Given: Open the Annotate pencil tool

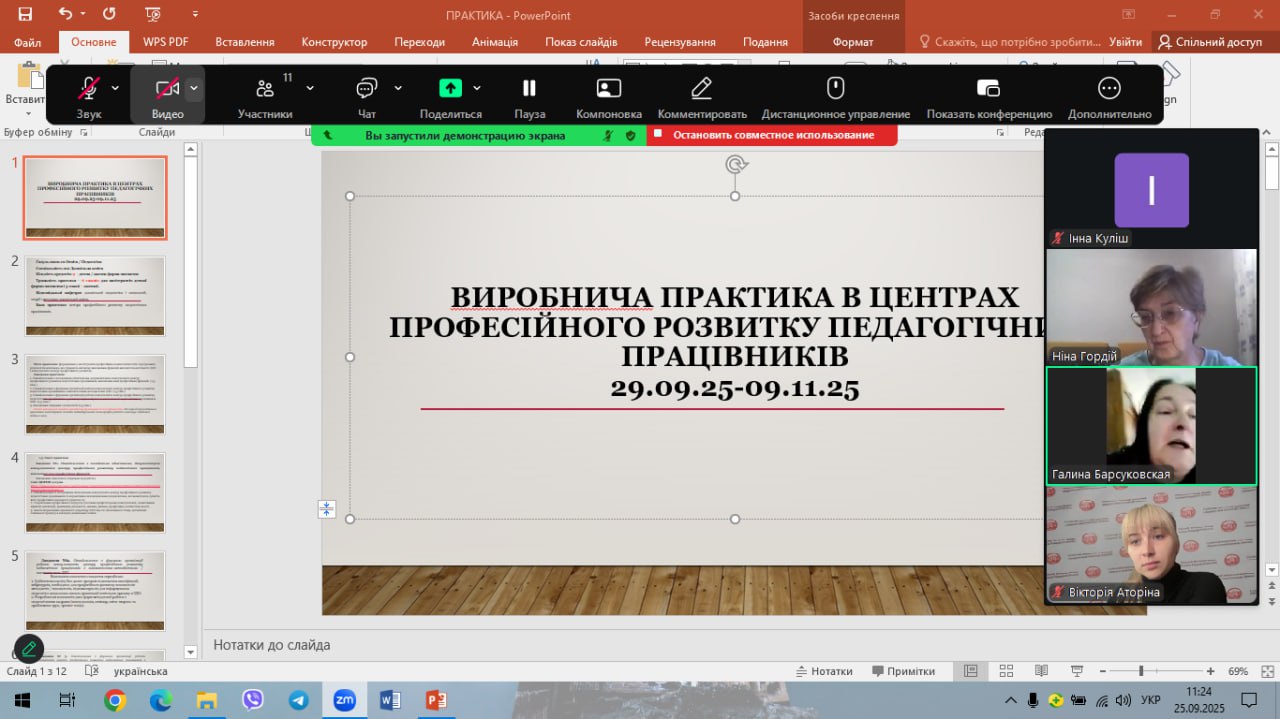Looking at the screenshot, I should pyautogui.click(x=701, y=88).
